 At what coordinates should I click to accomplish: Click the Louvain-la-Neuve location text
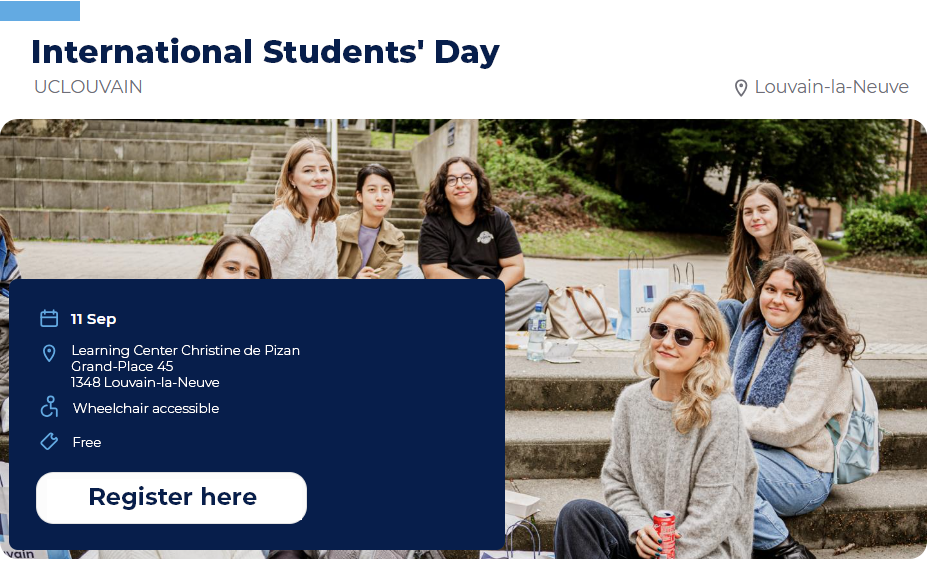tap(831, 87)
